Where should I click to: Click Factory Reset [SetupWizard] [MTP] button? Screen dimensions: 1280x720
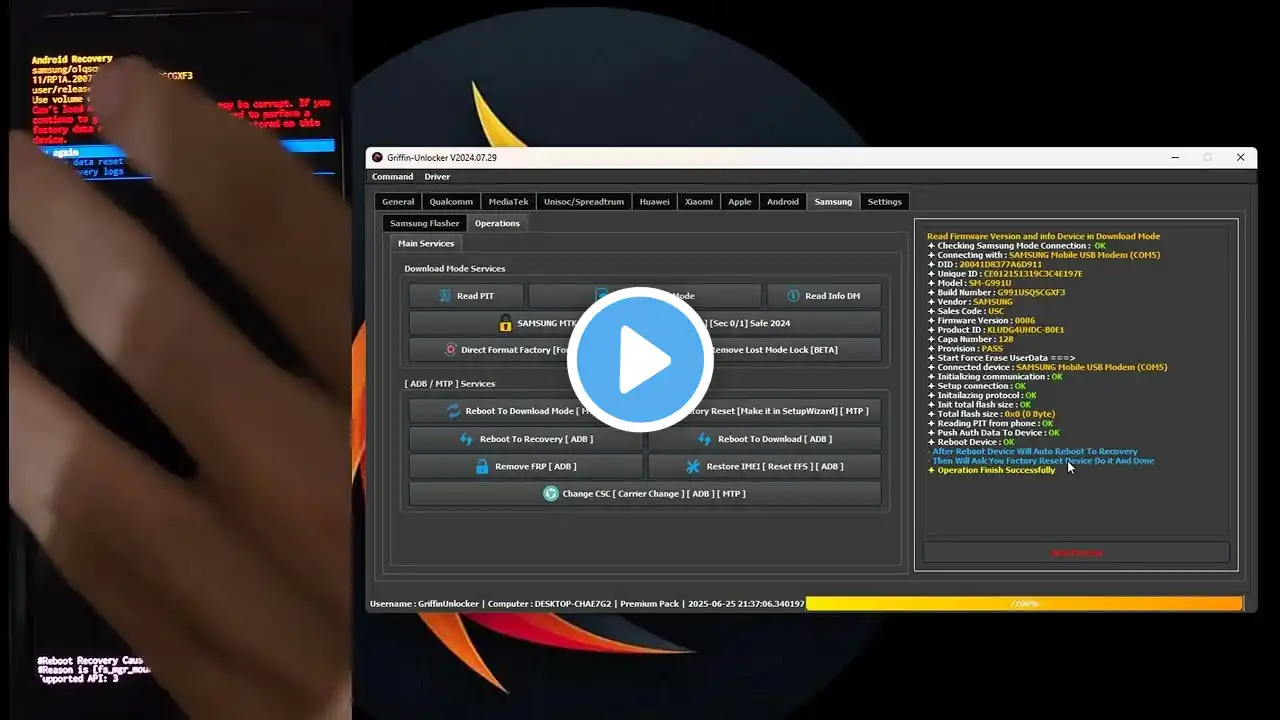pyautogui.click(x=764, y=411)
